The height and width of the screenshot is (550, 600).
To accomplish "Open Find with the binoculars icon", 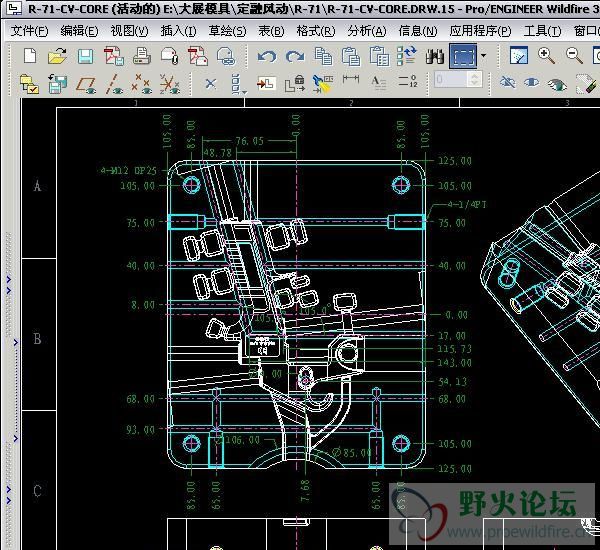I will (435, 57).
